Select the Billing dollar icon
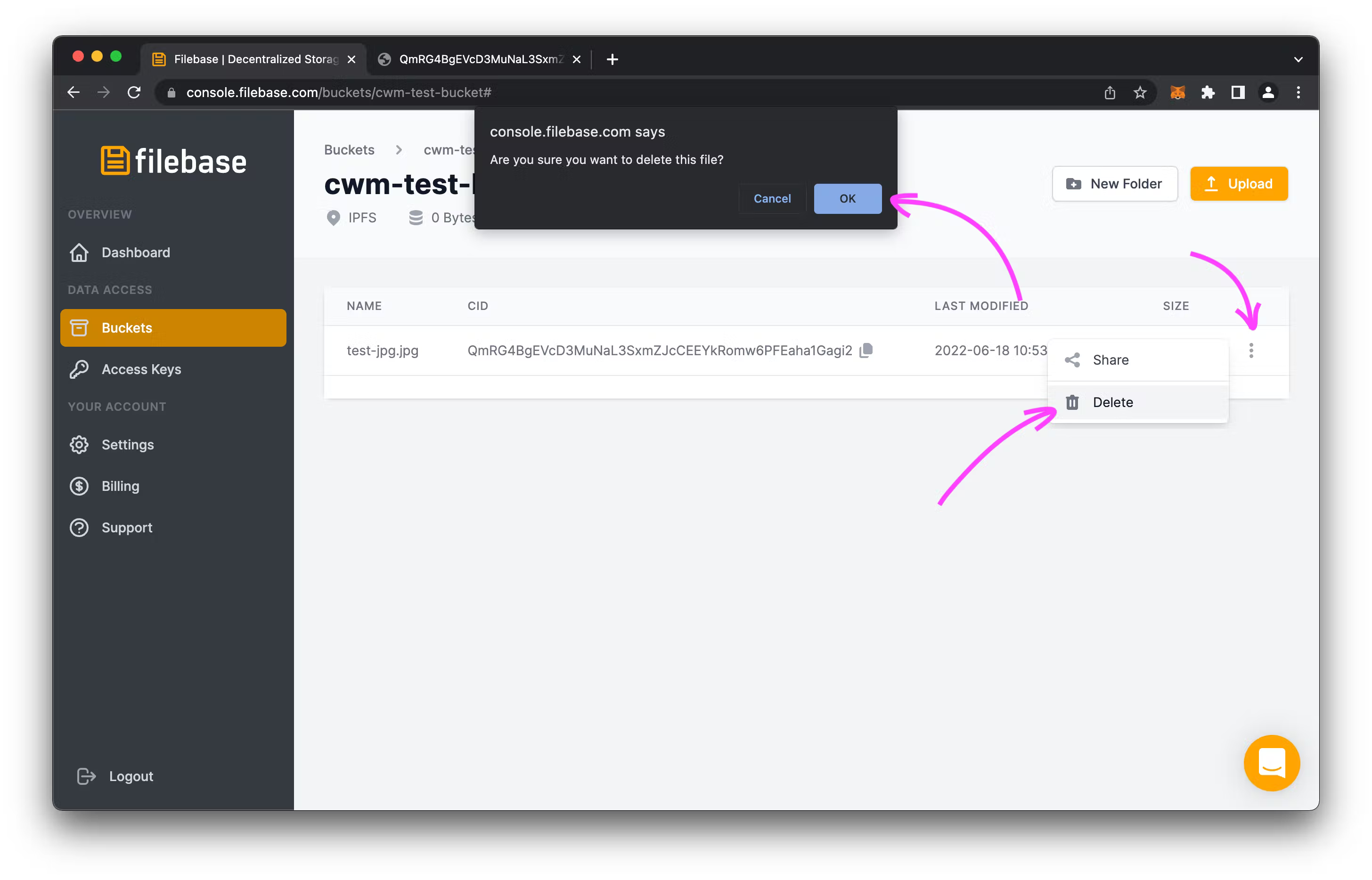 tap(80, 485)
